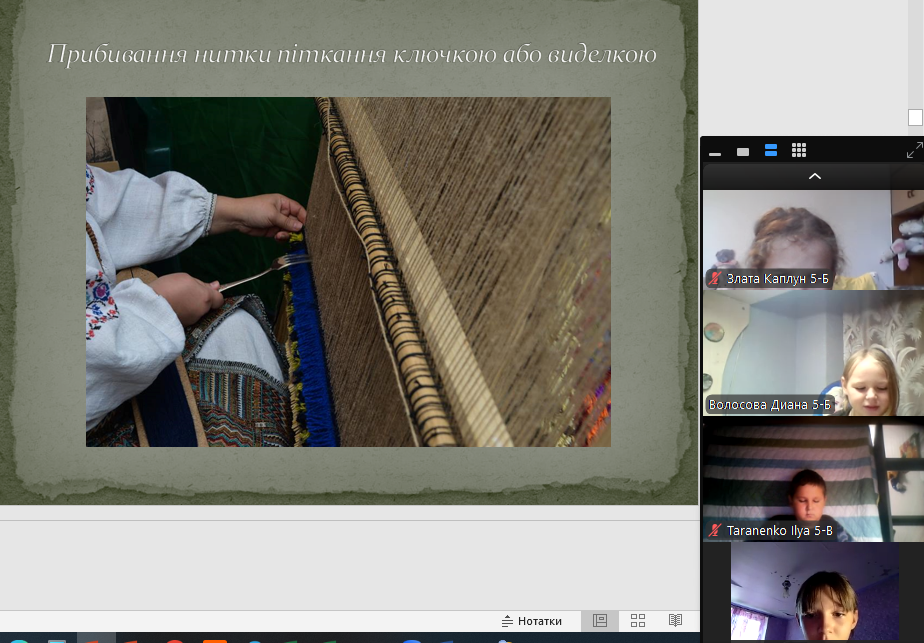The height and width of the screenshot is (643, 924).
Task: Switch Zoom panel to the gallery grid view
Action: [798, 150]
